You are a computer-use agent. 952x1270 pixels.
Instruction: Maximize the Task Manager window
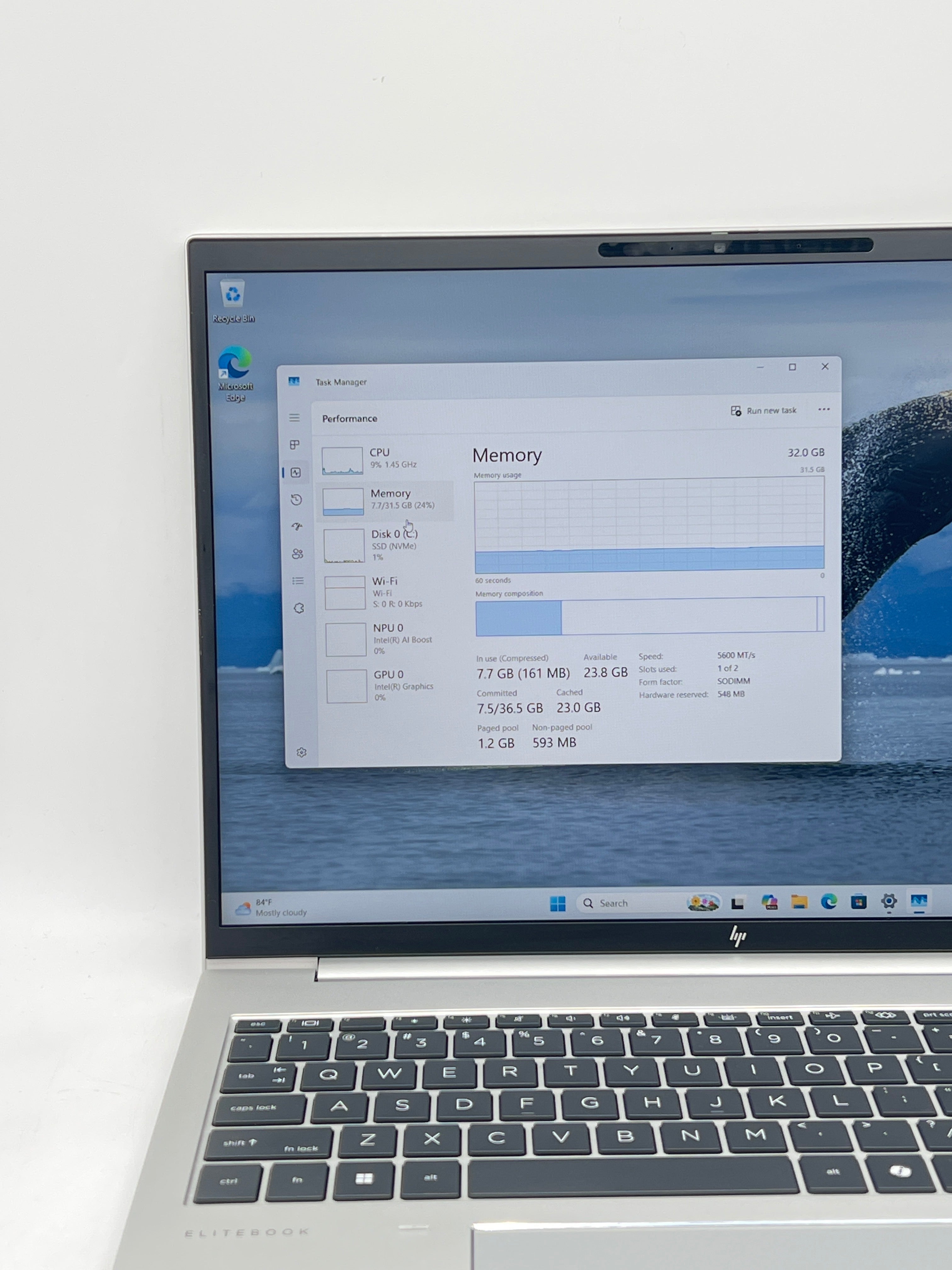coord(792,367)
